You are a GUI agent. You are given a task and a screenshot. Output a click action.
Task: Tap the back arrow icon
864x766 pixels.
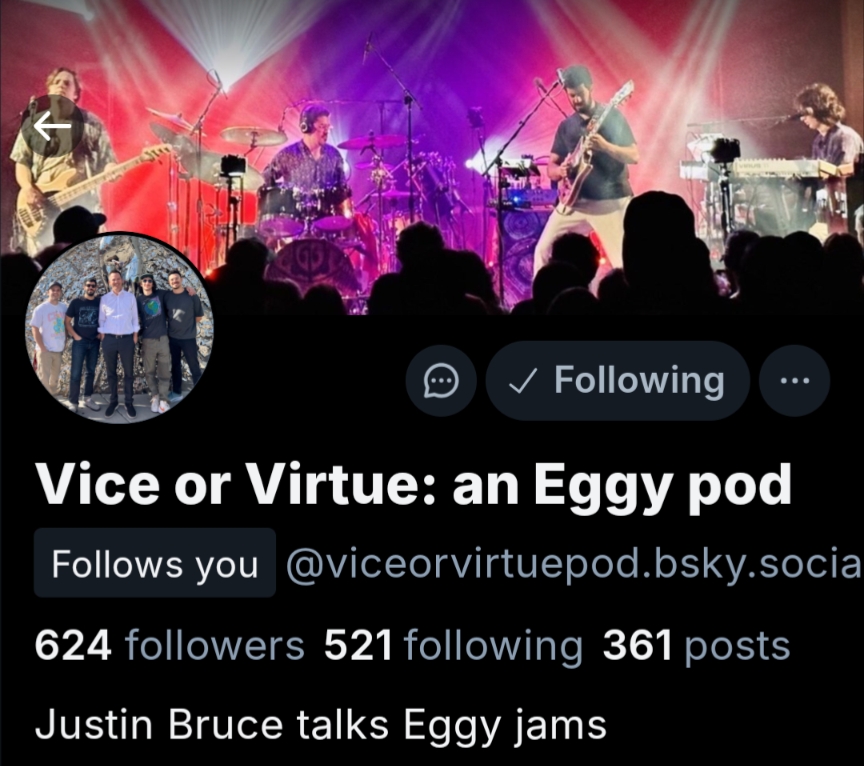click(52, 126)
